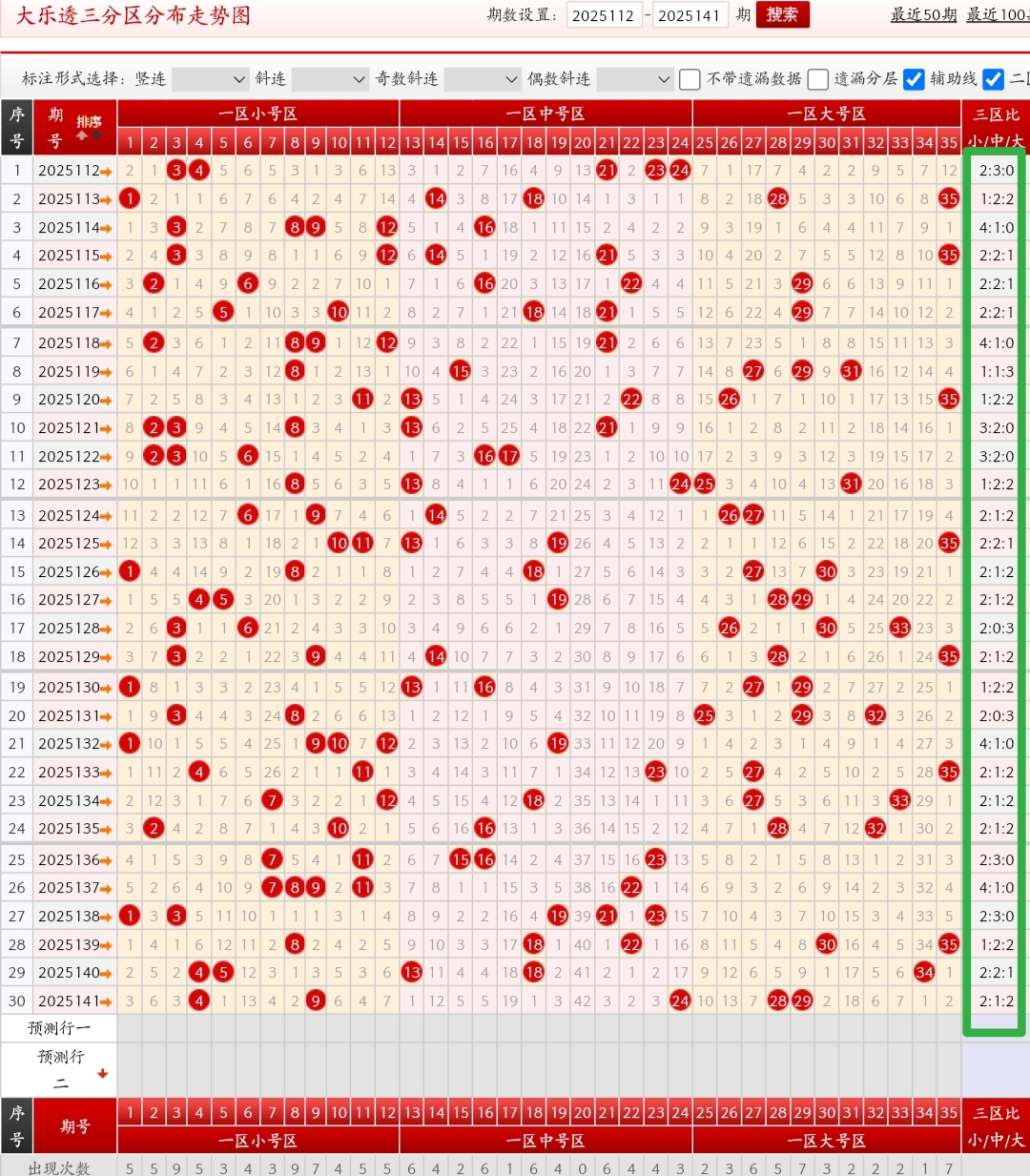Screen dimensions: 1030x1176
Task: Enable the 不带遗漏数据 checkbox
Action: pos(690,79)
